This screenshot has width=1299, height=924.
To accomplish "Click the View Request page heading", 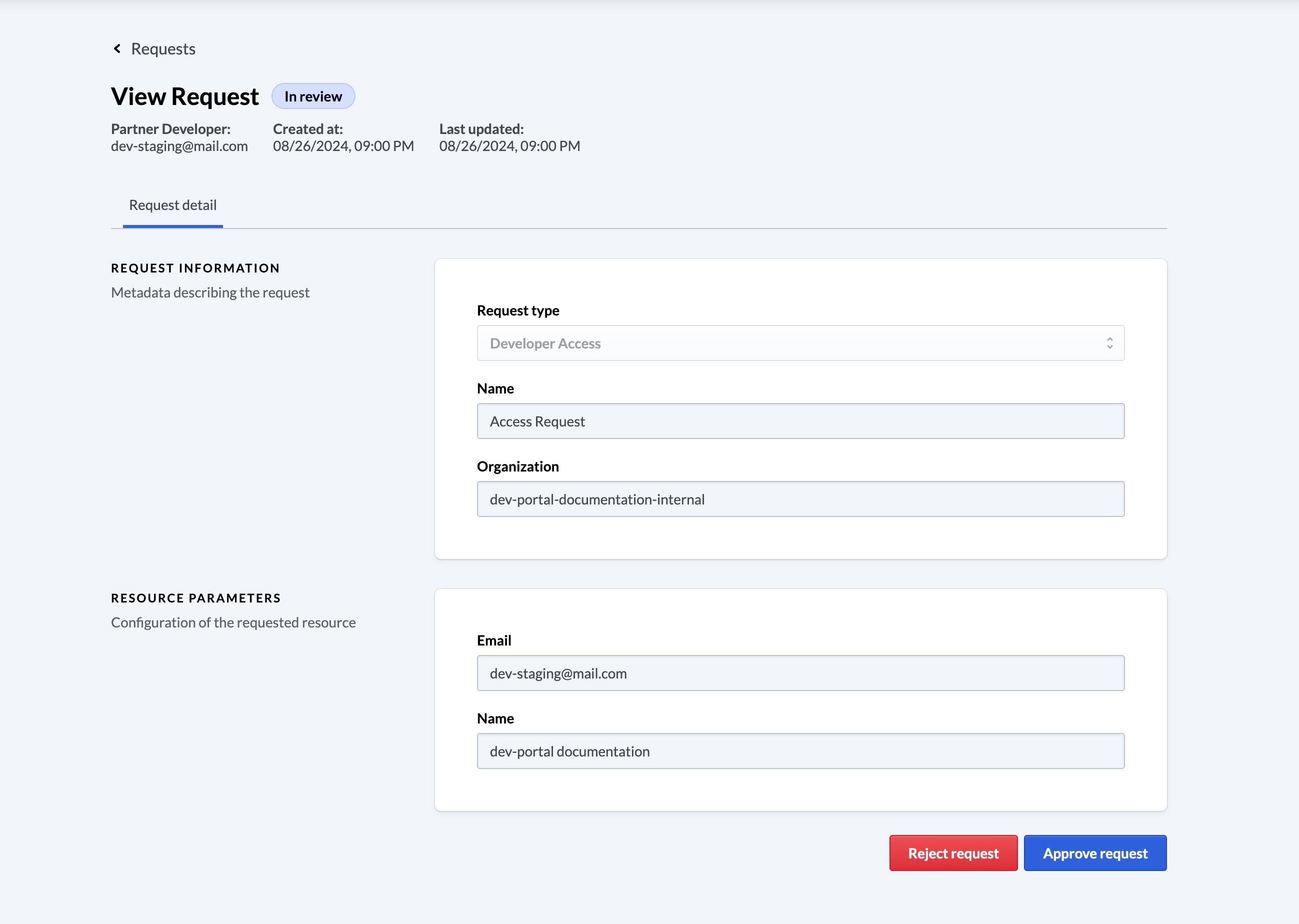I will [184, 95].
